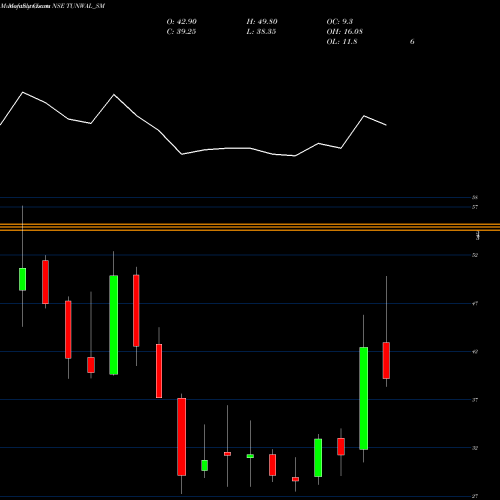Click the 32 price axis label
Viewport: 500px width, 500px height.
[475, 448]
